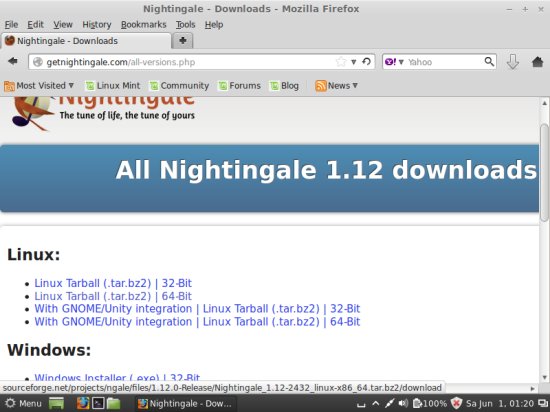Open a new tab with plus button
550x412 pixels.
coord(182,41)
